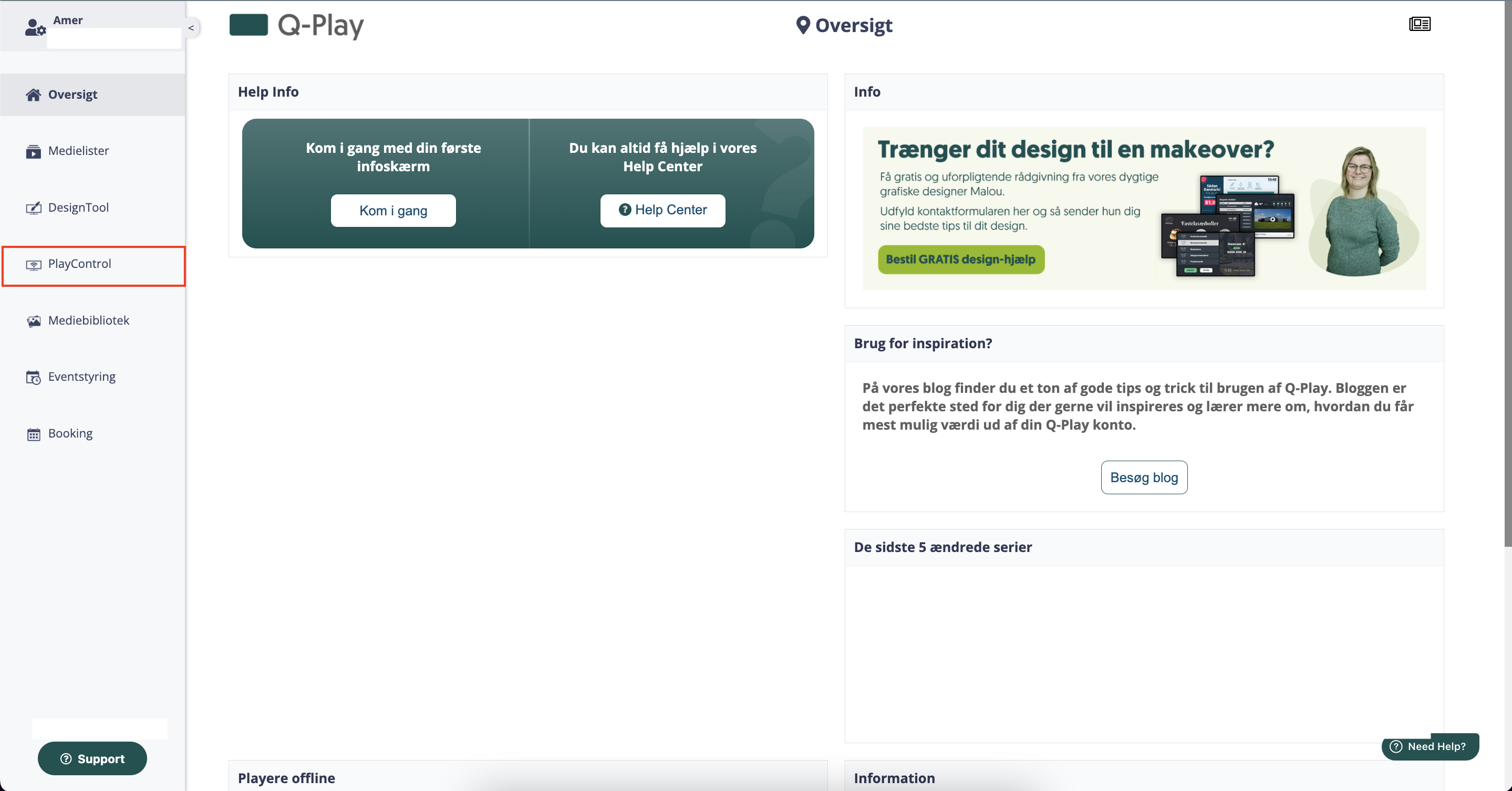Image resolution: width=1512 pixels, height=791 pixels.
Task: Click the Oversigt page title
Action: 853,25
